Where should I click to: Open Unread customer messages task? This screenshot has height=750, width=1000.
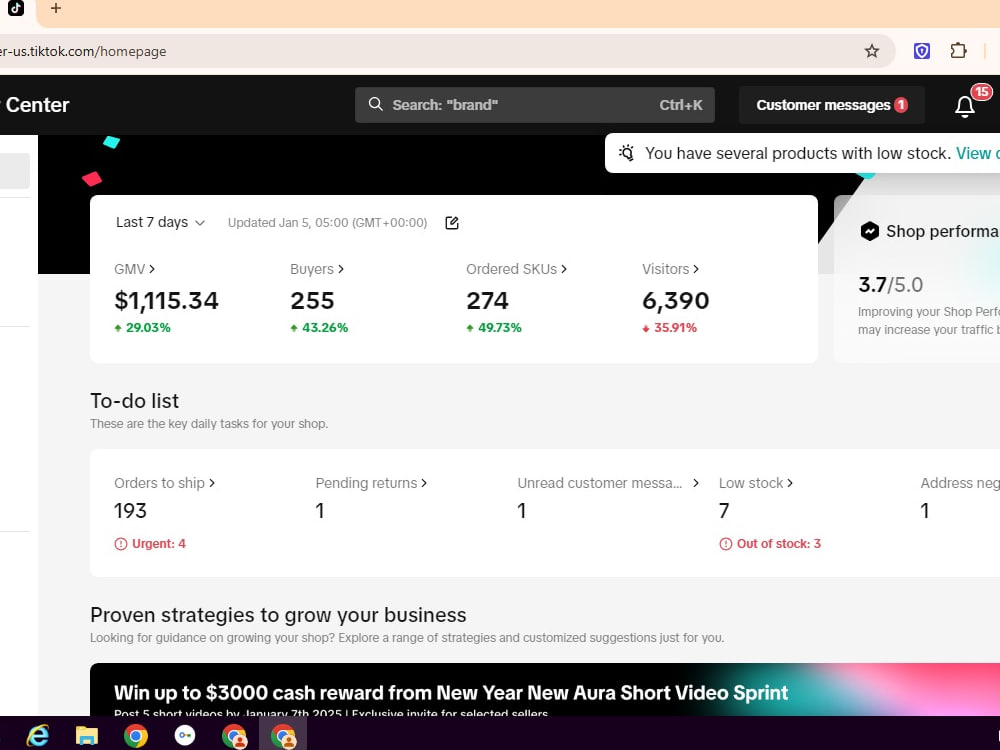pos(608,483)
